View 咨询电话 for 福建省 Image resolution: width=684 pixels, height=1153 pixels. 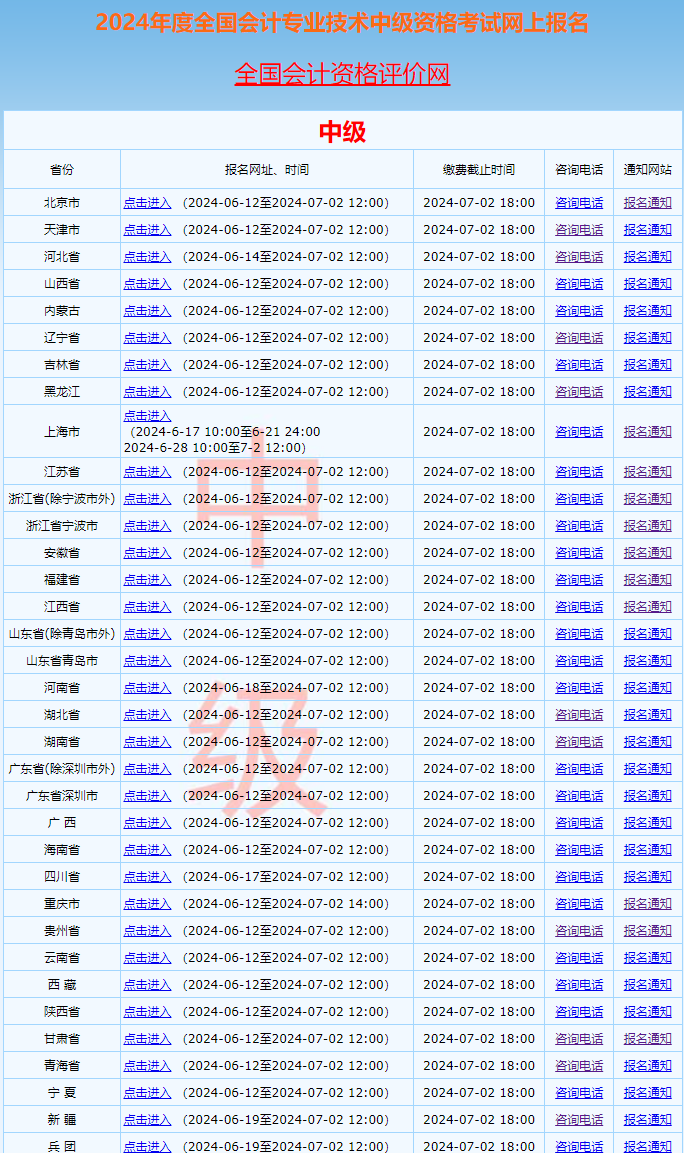579,580
